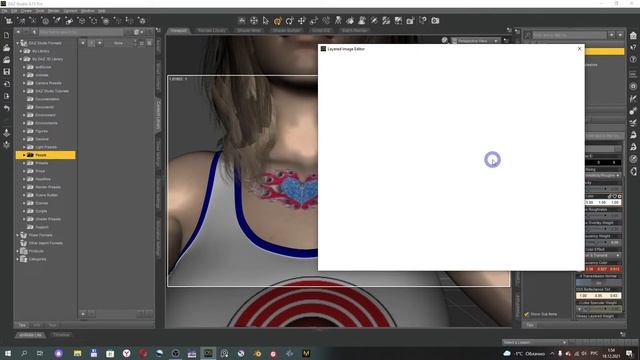640x360 pixels.
Task: Click the Save floppy-disk icon
Action: pyautogui.click(x=7, y=72)
